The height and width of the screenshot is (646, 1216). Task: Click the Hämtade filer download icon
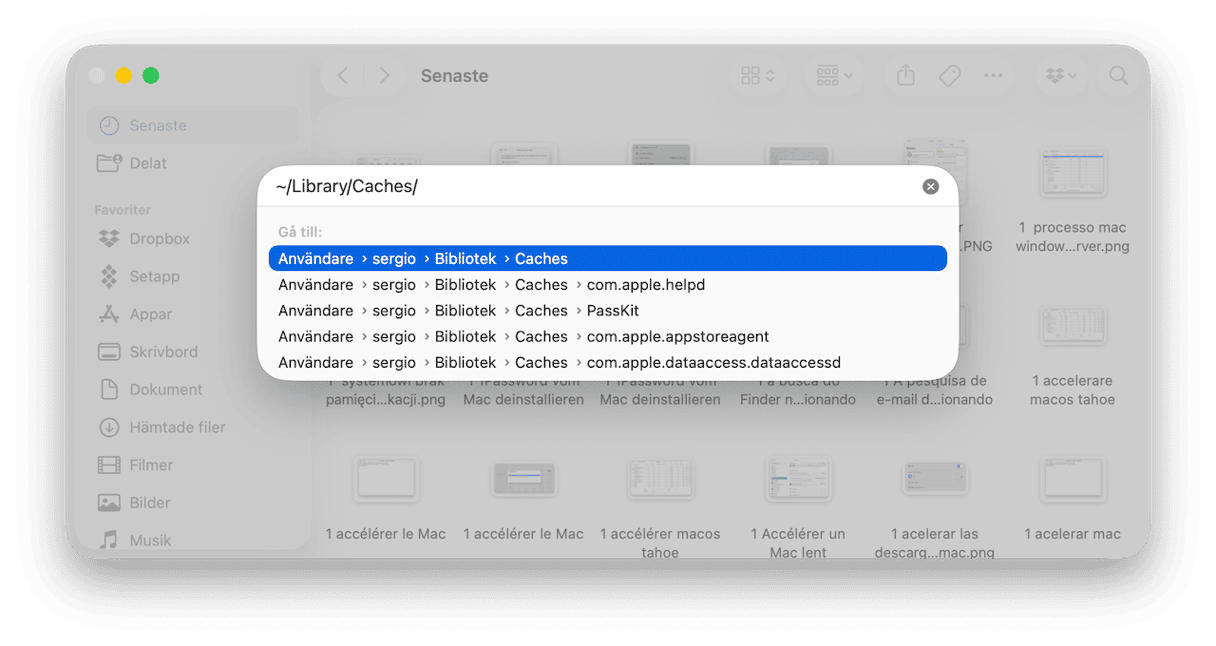coord(109,427)
